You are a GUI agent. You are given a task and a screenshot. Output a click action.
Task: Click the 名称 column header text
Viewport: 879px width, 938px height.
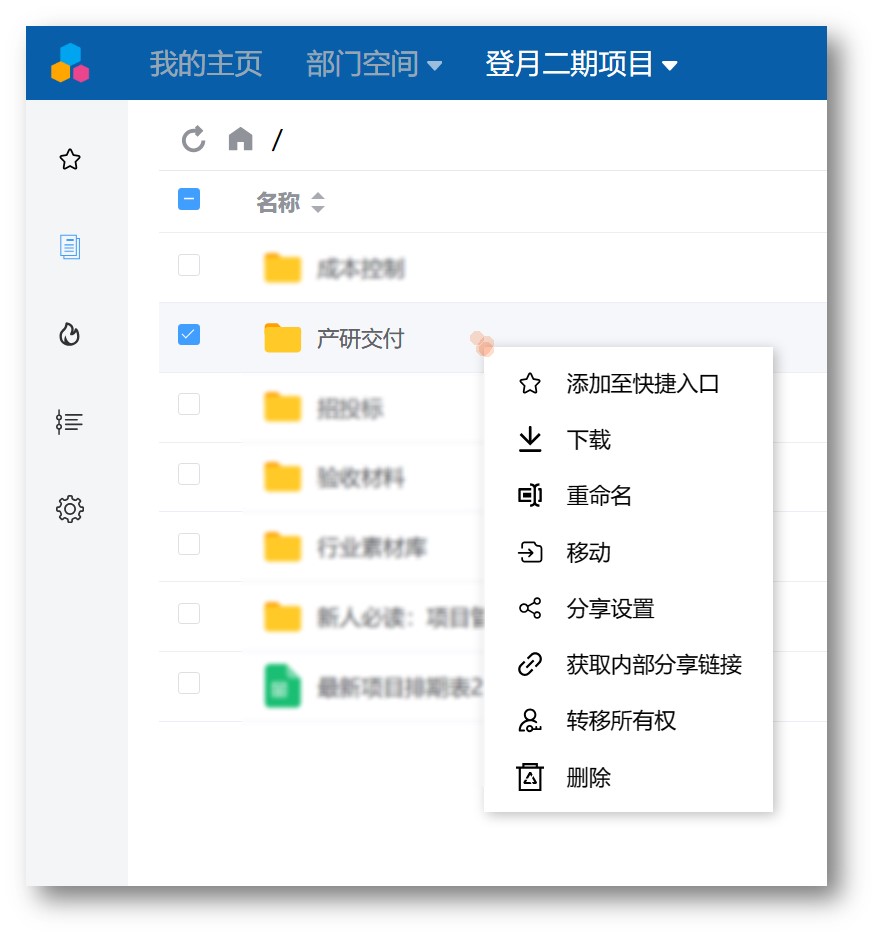tap(278, 202)
